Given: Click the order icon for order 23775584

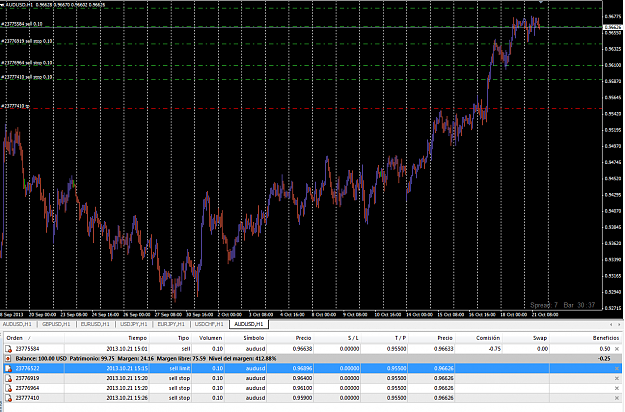Looking at the screenshot, I should click(8, 349).
